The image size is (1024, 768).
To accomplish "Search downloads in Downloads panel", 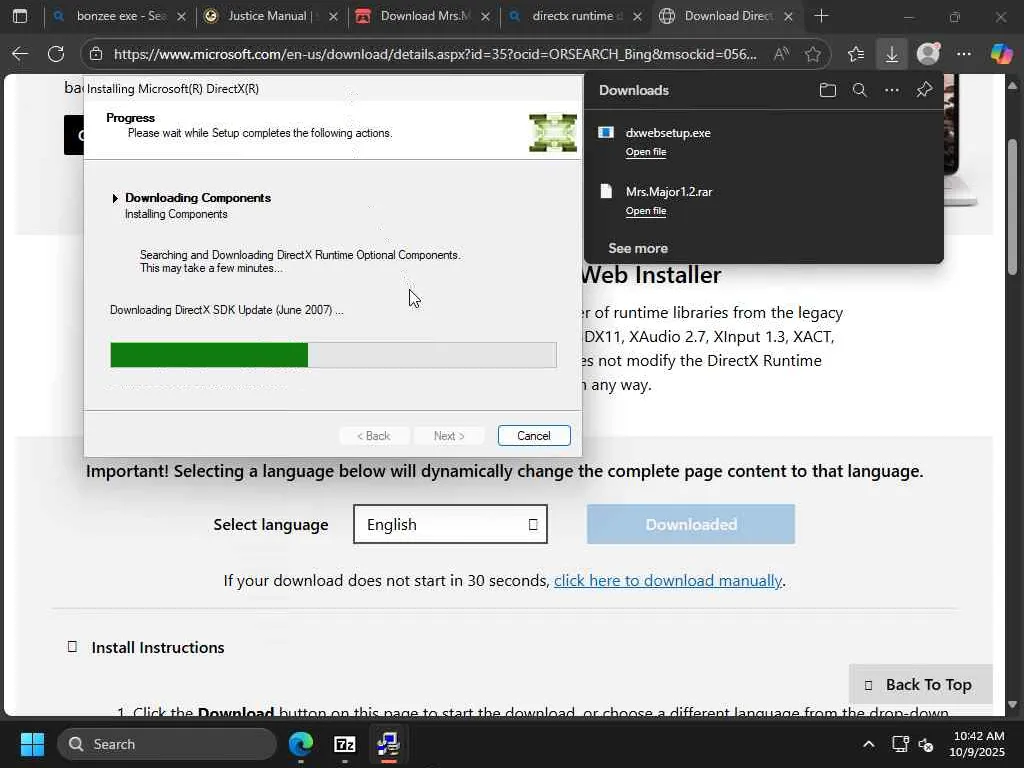I will point(859,90).
